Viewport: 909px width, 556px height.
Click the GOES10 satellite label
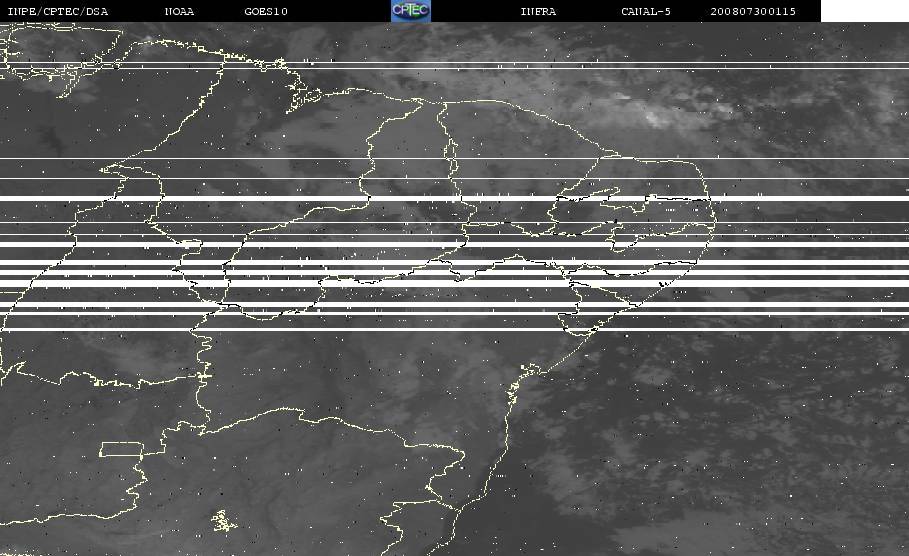tap(266, 12)
